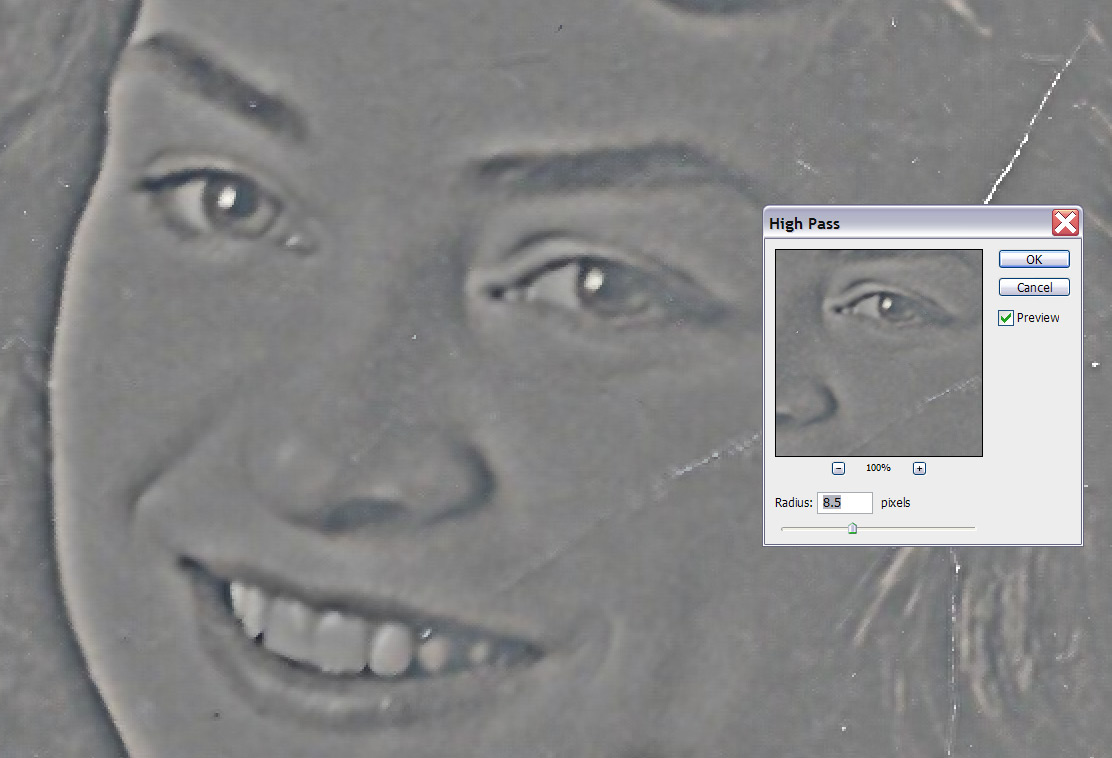Viewport: 1112px width, 758px height.
Task: Click the 100% zoom level label
Action: (878, 468)
